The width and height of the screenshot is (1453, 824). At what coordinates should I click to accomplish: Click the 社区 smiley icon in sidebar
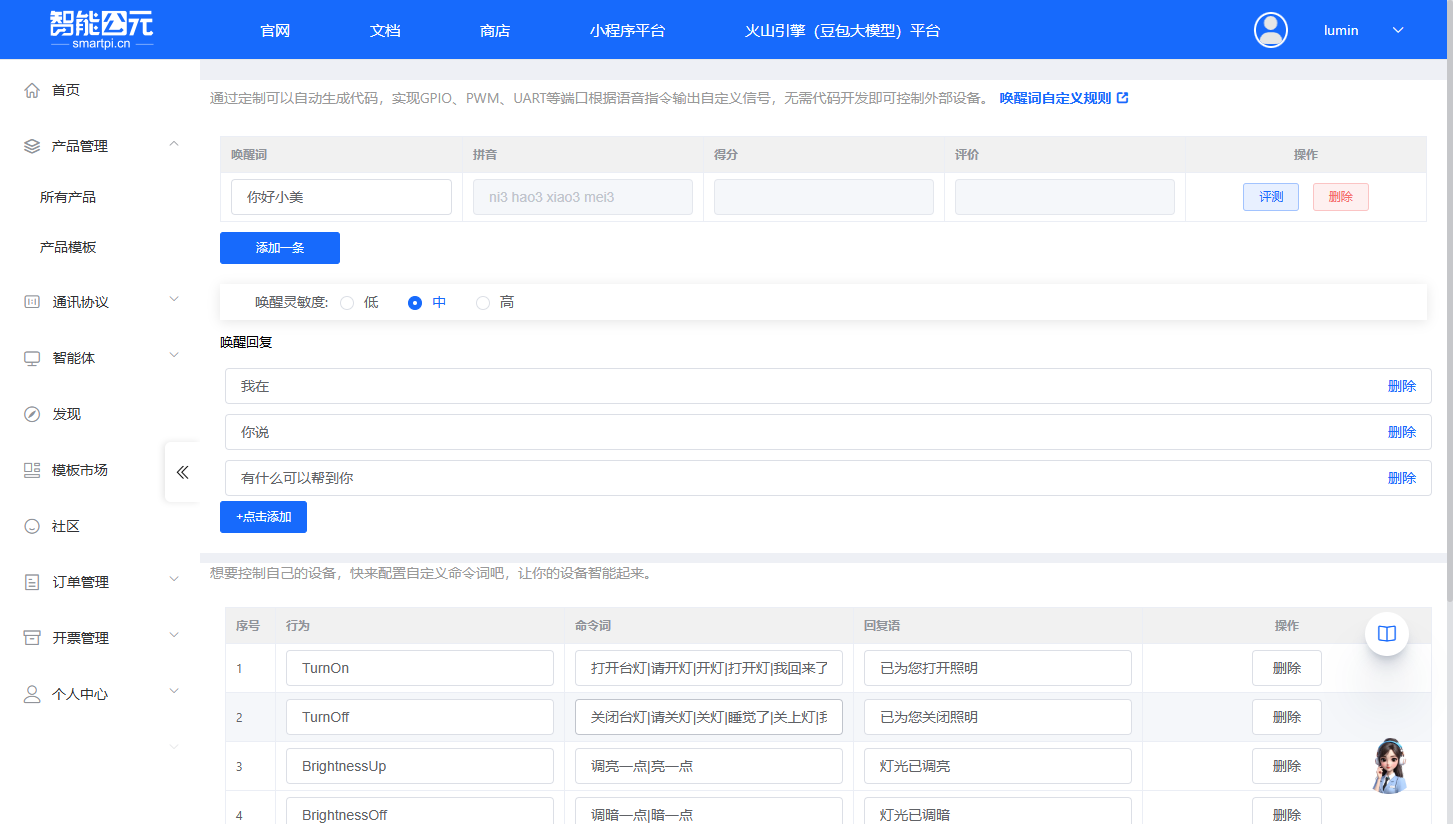click(x=32, y=526)
